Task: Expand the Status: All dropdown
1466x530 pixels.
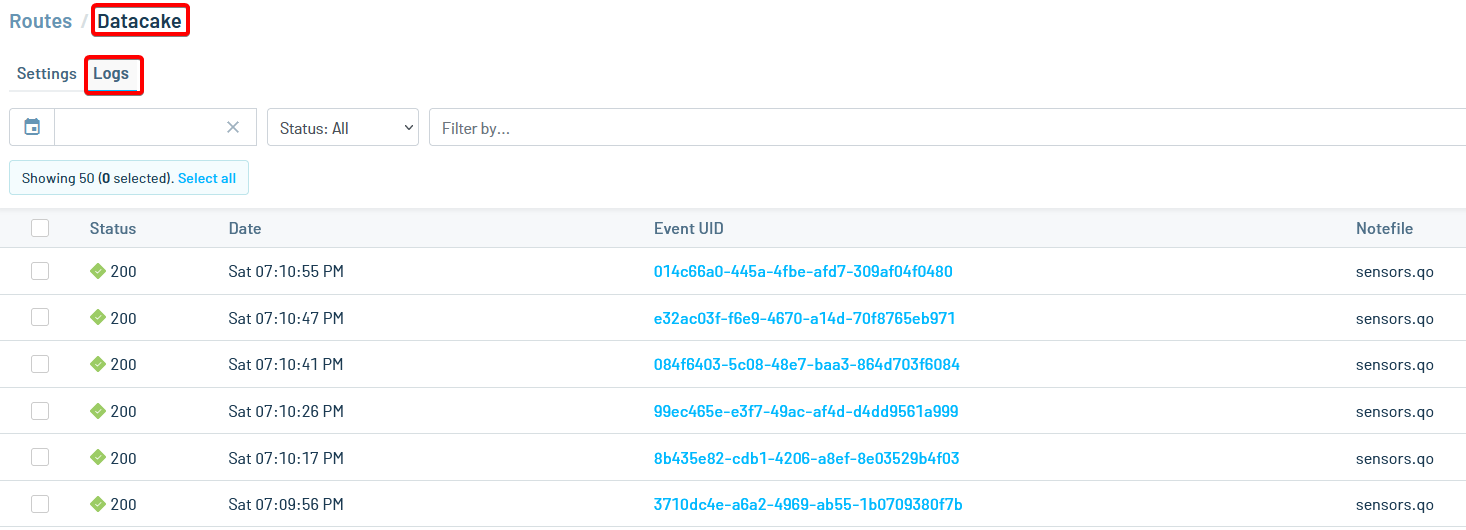Action: [343, 128]
